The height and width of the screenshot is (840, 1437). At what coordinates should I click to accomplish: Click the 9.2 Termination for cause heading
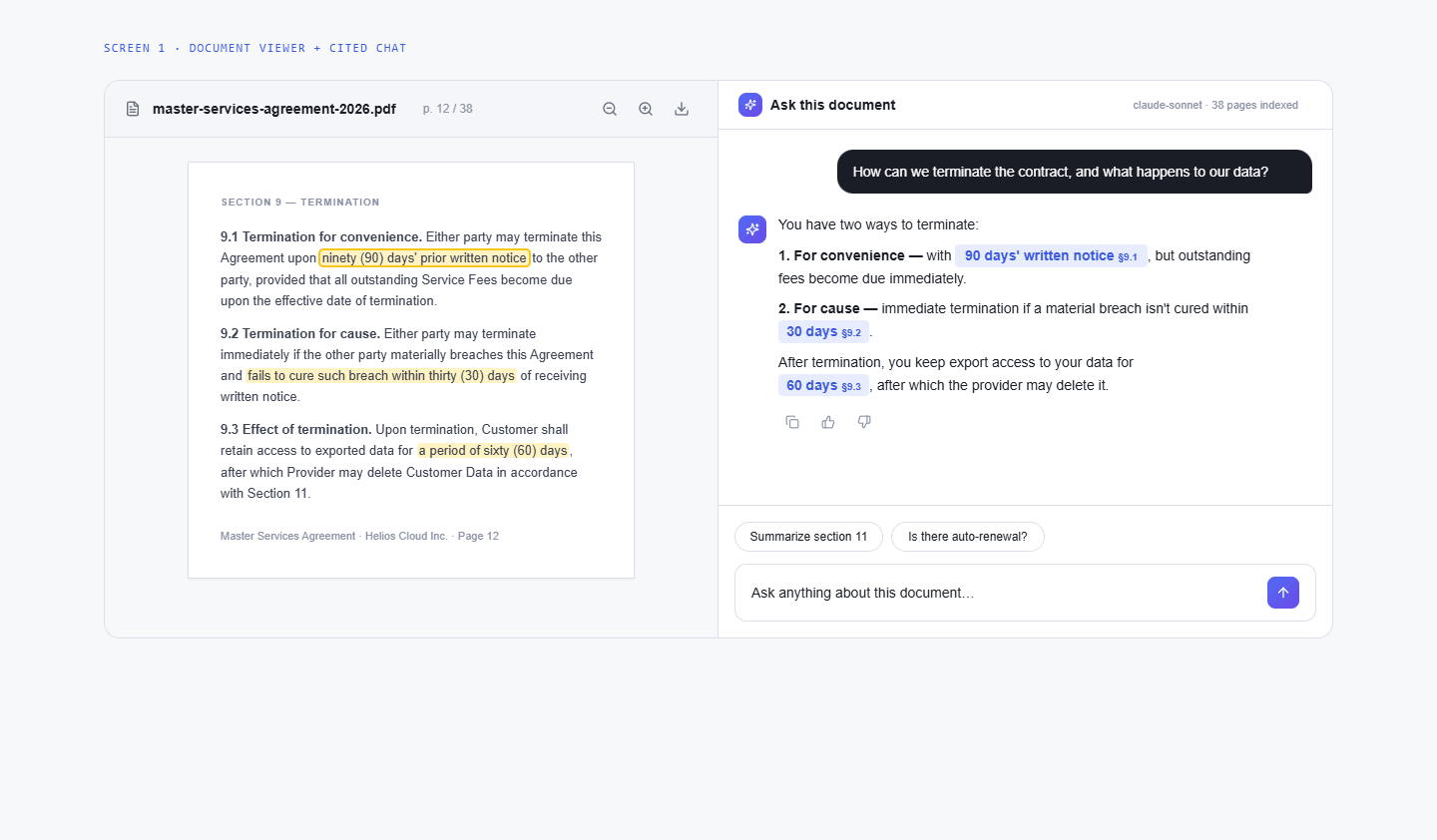click(x=300, y=334)
